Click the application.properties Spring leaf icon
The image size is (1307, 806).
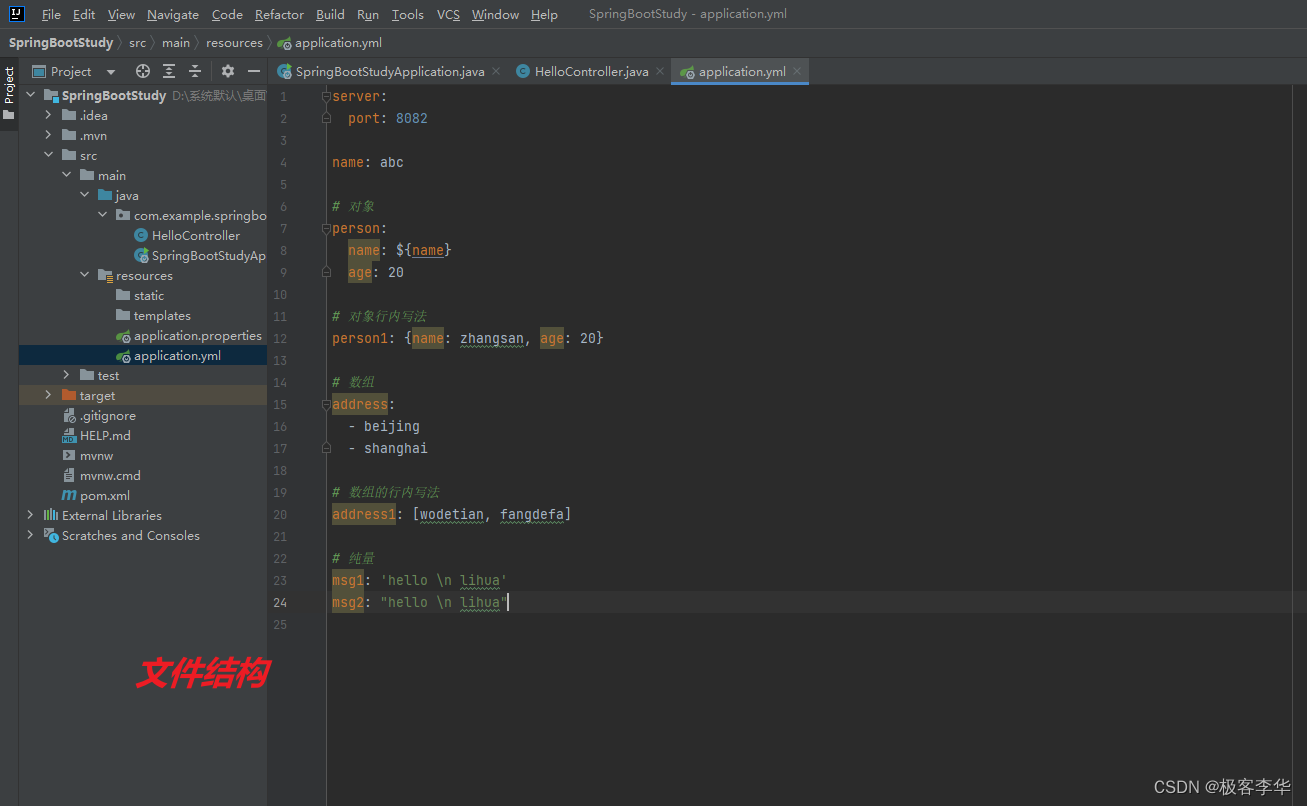point(123,336)
